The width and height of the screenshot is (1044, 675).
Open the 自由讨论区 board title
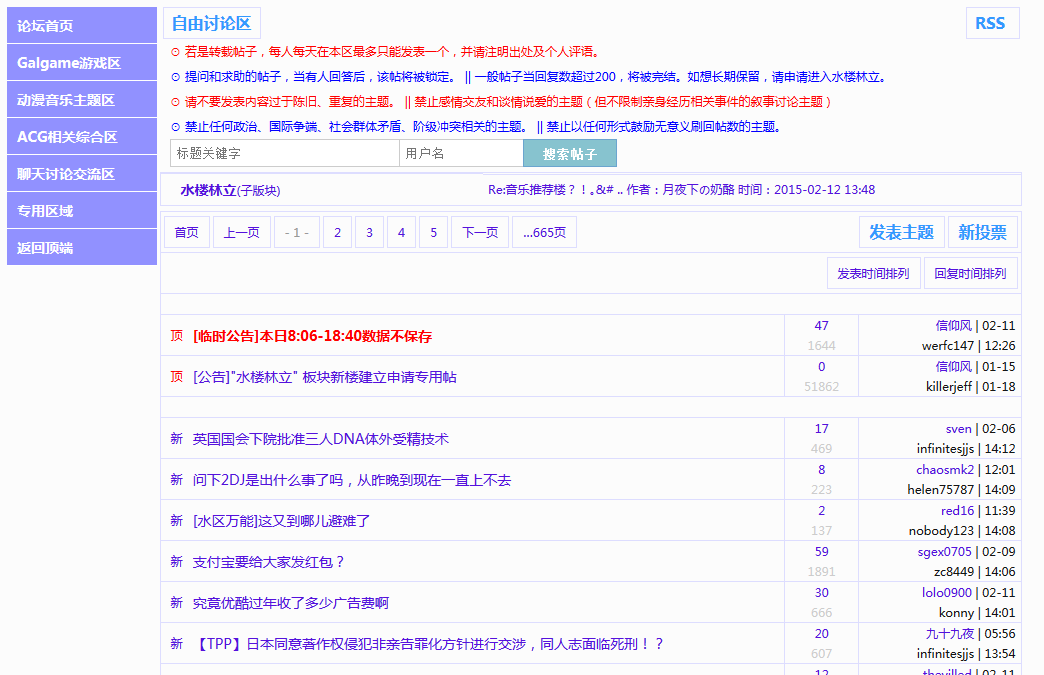tap(212, 23)
